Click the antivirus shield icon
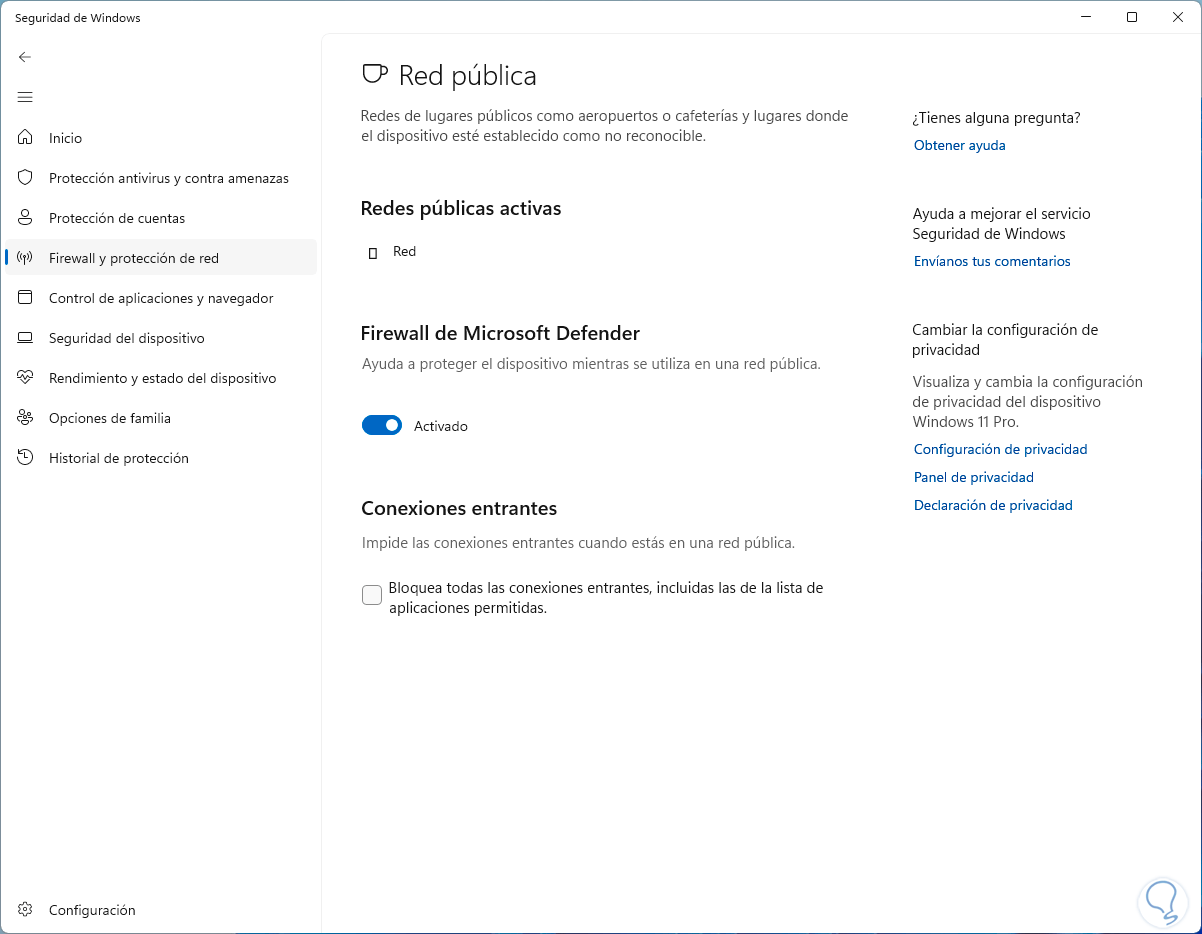Screen dimensions: 1202x934 (x=26, y=178)
